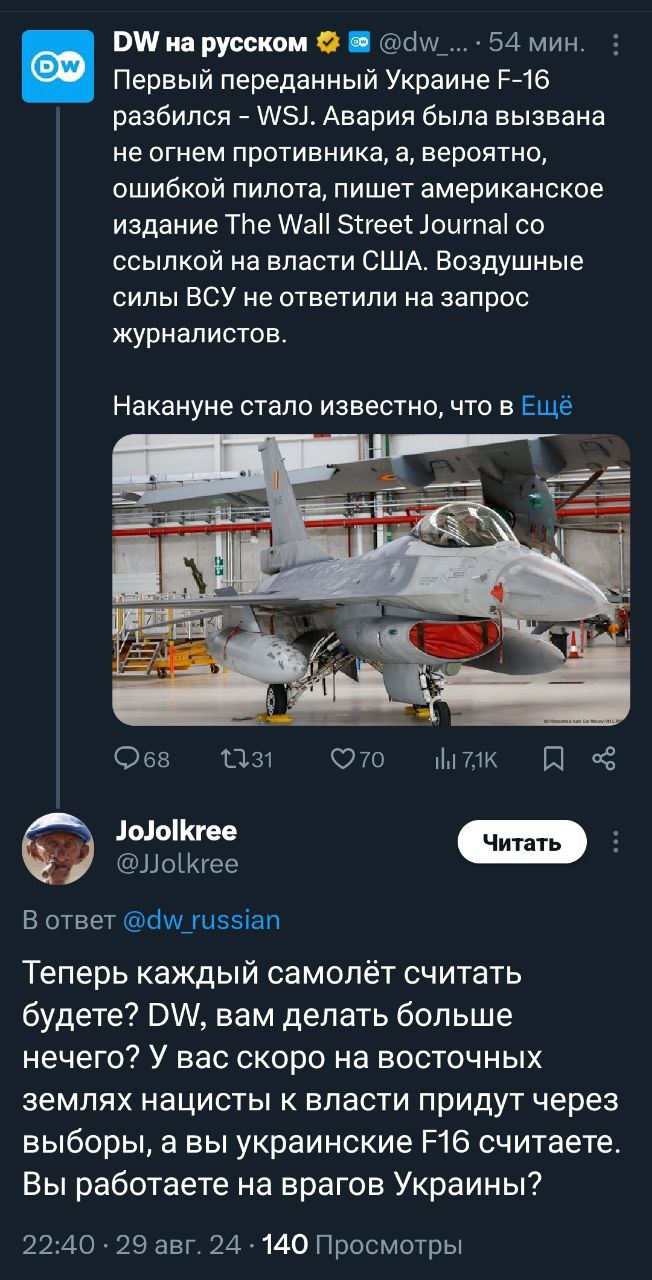Expand tweet text via Ещё link
Image resolution: width=652 pixels, height=1280 pixels.
[547, 406]
